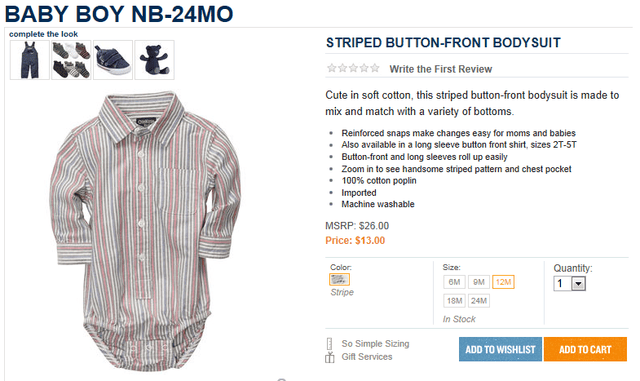
Task: Open So Simple Sizing link
Action: coord(375,344)
